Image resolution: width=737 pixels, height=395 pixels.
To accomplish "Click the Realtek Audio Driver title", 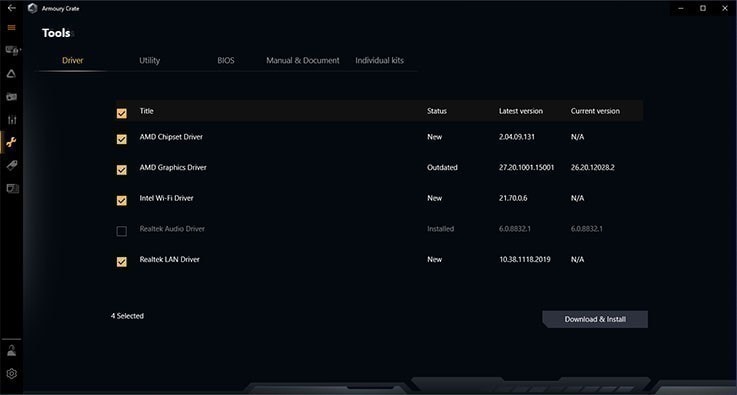I will pyautogui.click(x=172, y=229).
